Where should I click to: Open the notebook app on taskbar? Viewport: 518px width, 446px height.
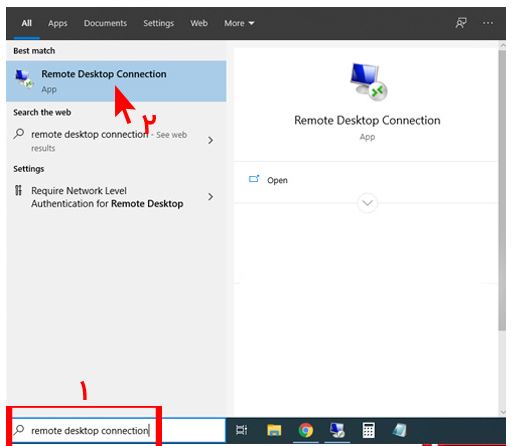(x=399, y=430)
